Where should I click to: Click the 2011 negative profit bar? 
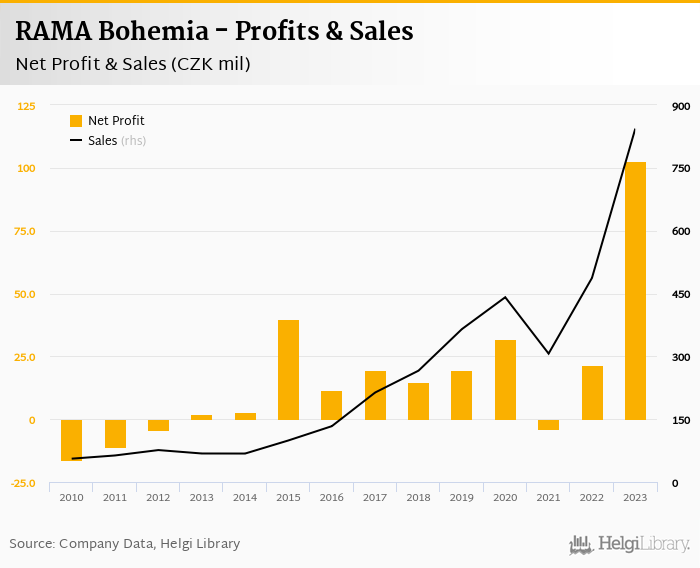(115, 434)
